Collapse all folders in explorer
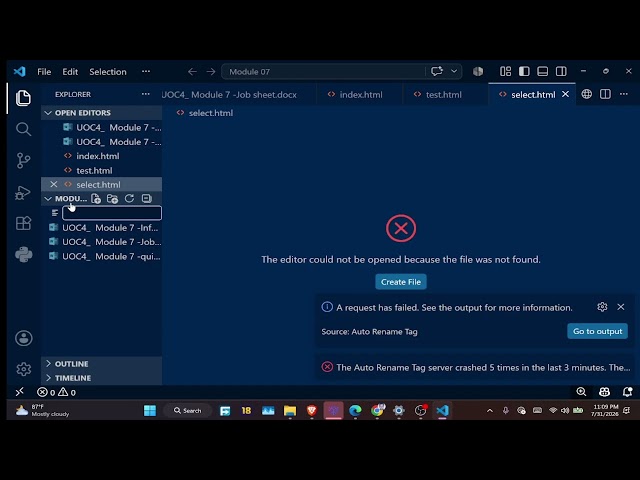 pyautogui.click(x=147, y=199)
